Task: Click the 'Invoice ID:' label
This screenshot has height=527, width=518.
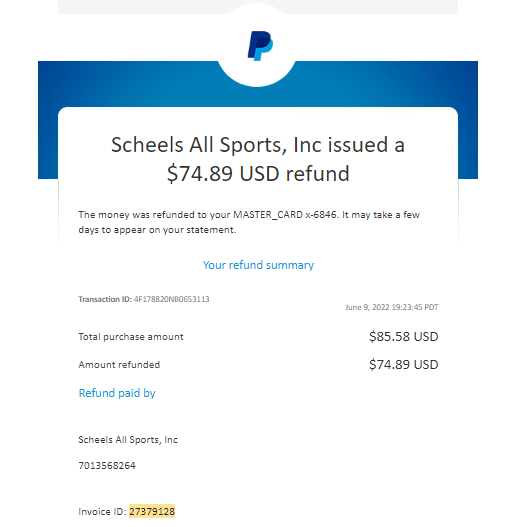Action: click(102, 512)
